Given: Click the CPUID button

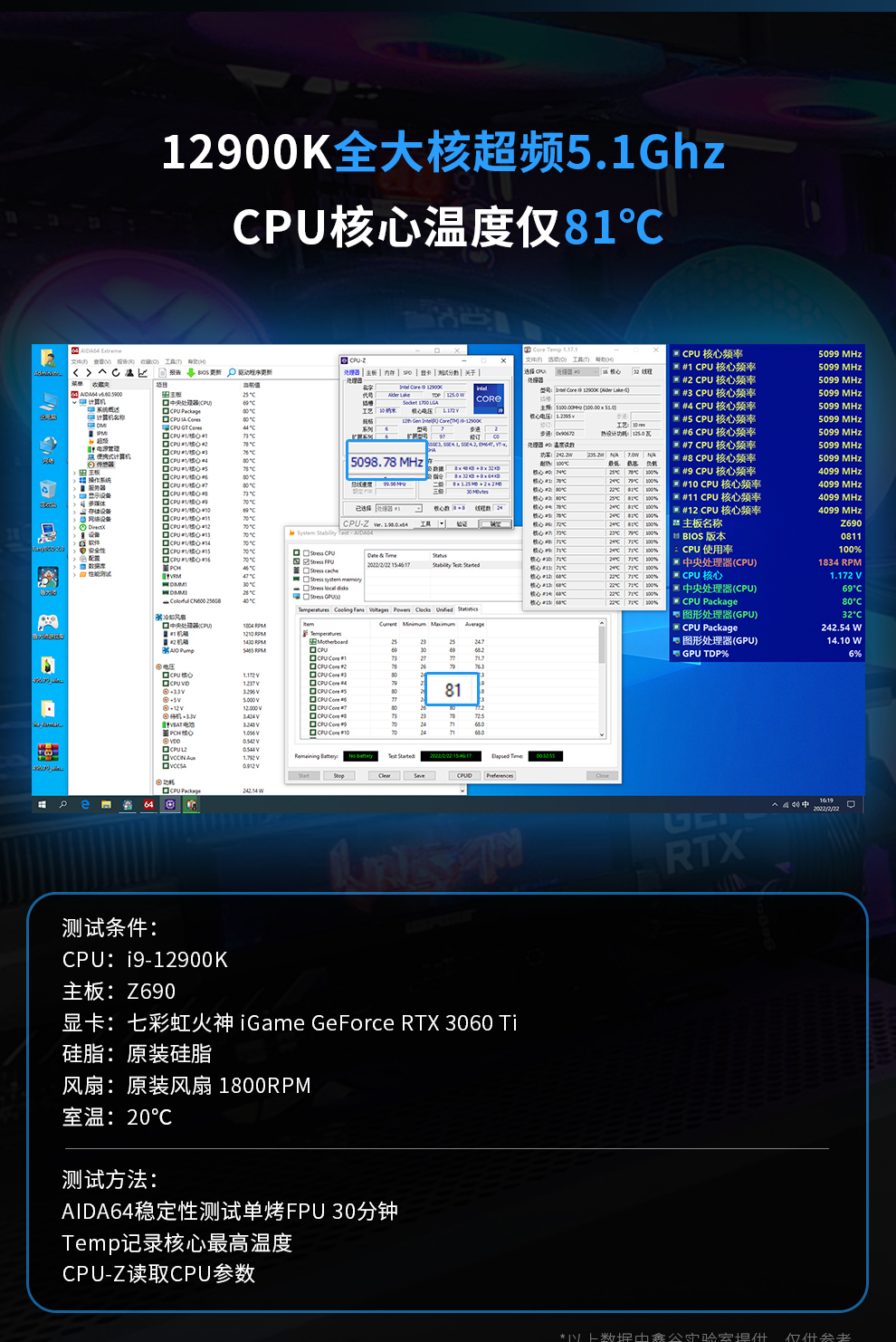Looking at the screenshot, I should (x=464, y=775).
